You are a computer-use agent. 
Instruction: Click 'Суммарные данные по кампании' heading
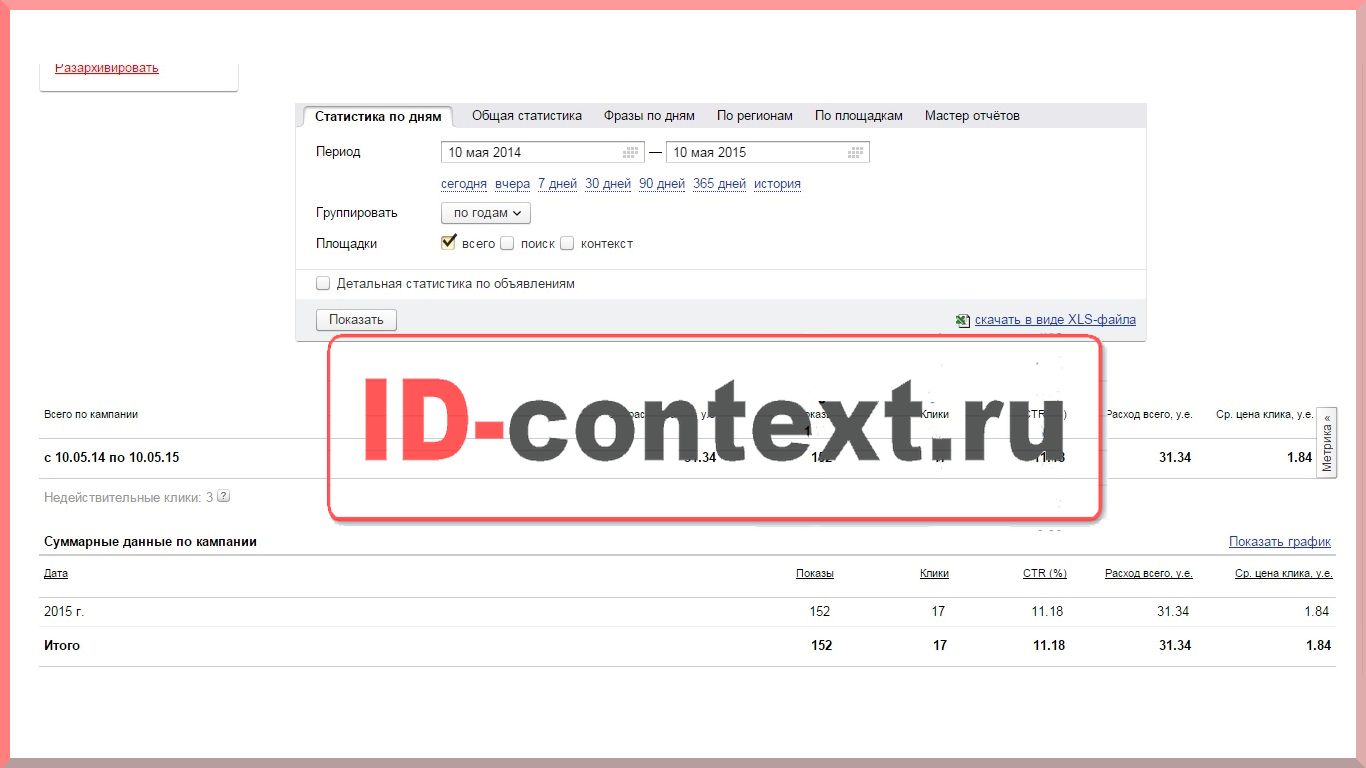(150, 541)
